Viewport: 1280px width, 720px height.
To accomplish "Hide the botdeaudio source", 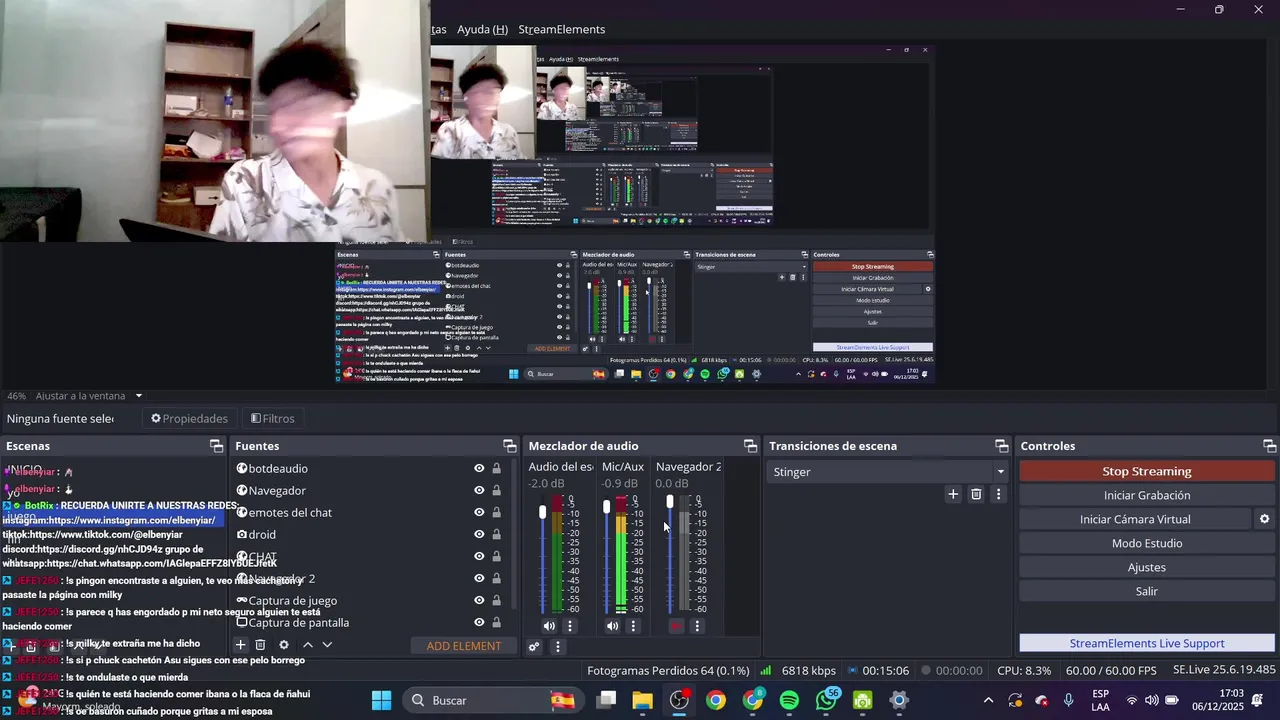I will click(479, 468).
